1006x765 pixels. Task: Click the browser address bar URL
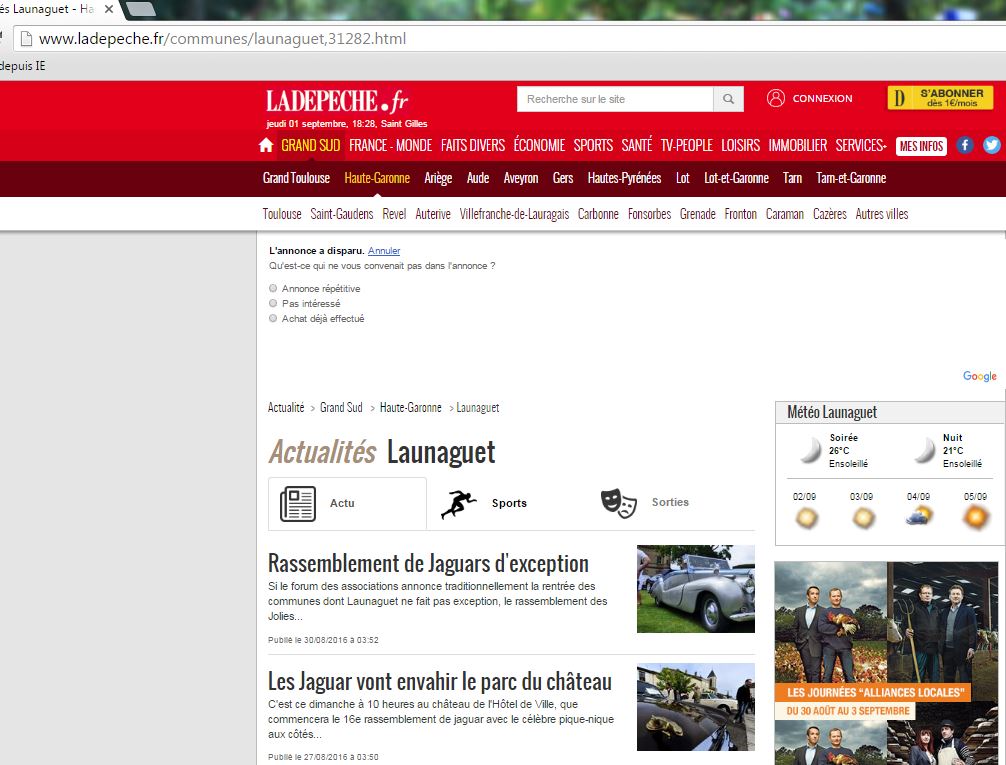(222, 39)
